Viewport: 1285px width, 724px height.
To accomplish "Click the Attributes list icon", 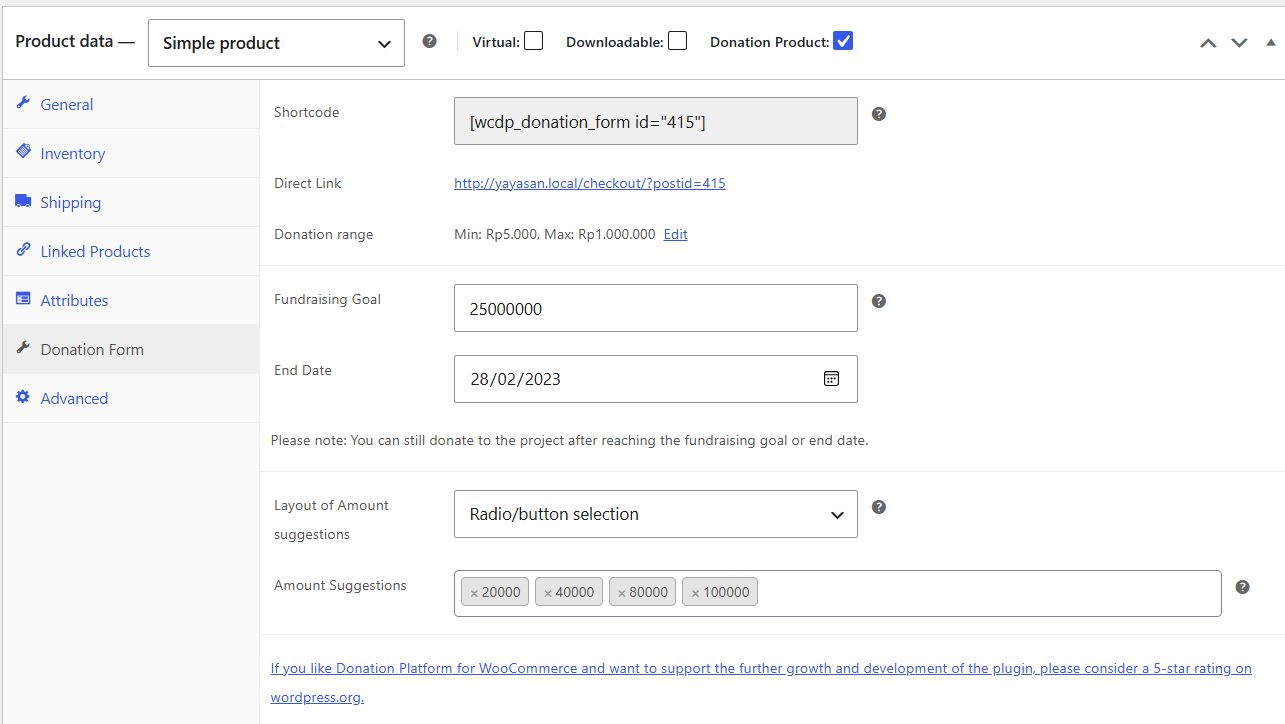I will [x=23, y=299].
